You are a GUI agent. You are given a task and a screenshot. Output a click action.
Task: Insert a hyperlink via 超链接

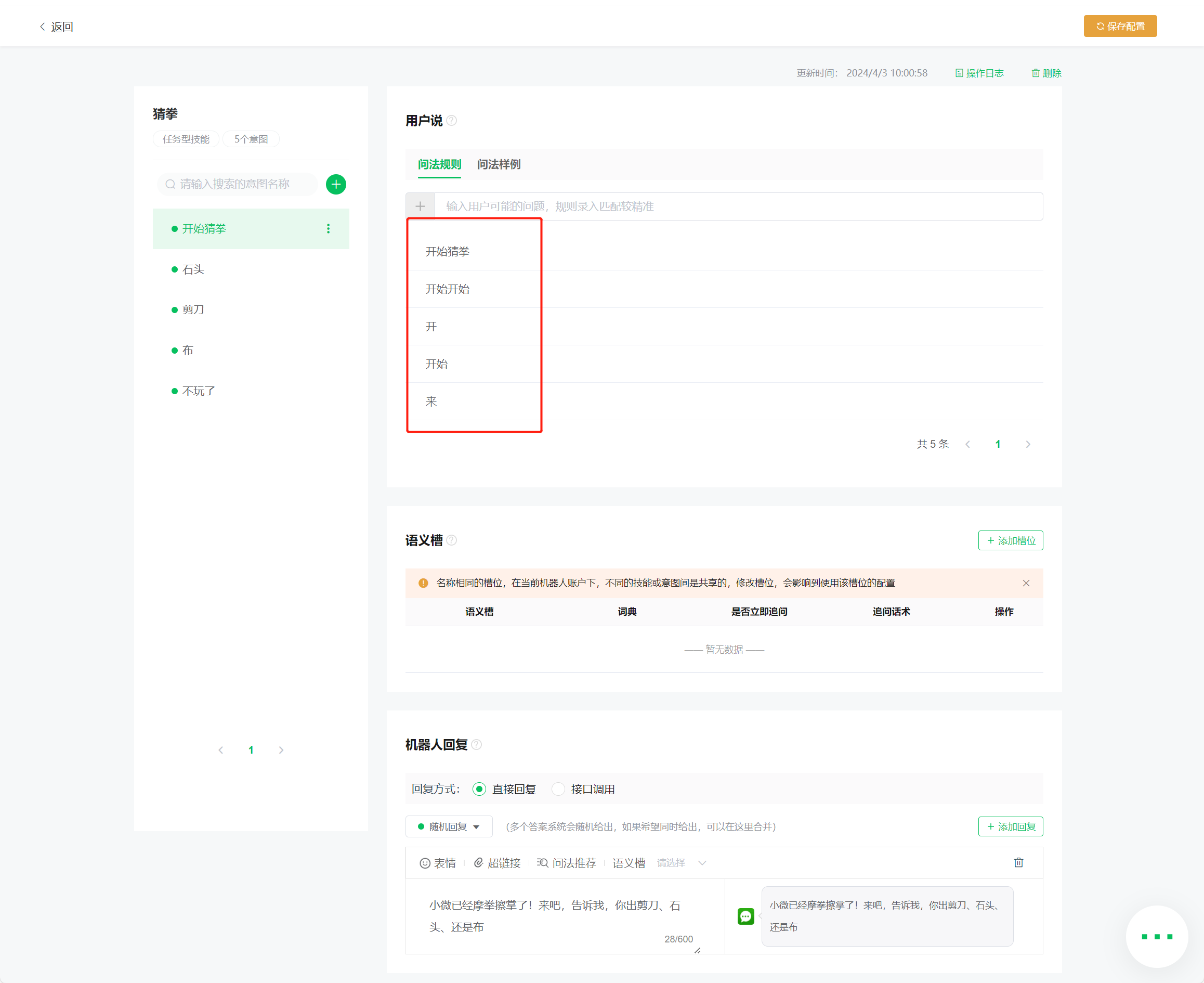tap(497, 863)
